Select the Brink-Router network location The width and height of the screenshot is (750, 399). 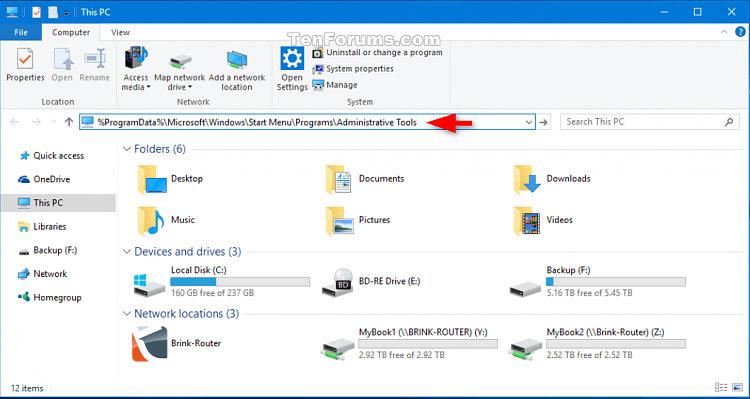point(176,344)
